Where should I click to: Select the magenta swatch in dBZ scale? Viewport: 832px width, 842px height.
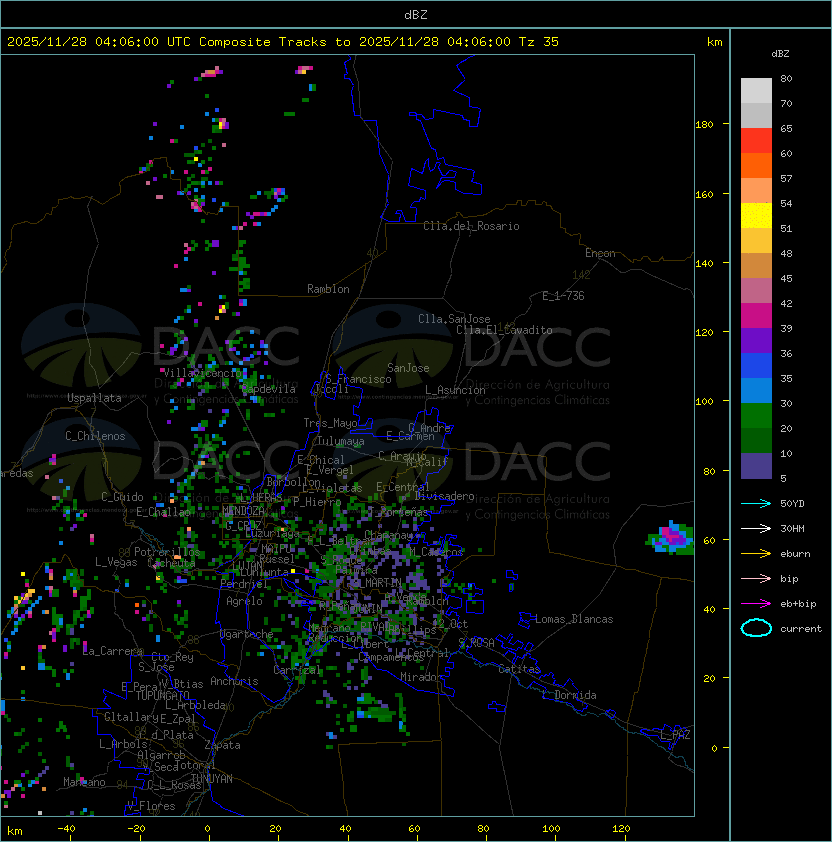pos(756,316)
